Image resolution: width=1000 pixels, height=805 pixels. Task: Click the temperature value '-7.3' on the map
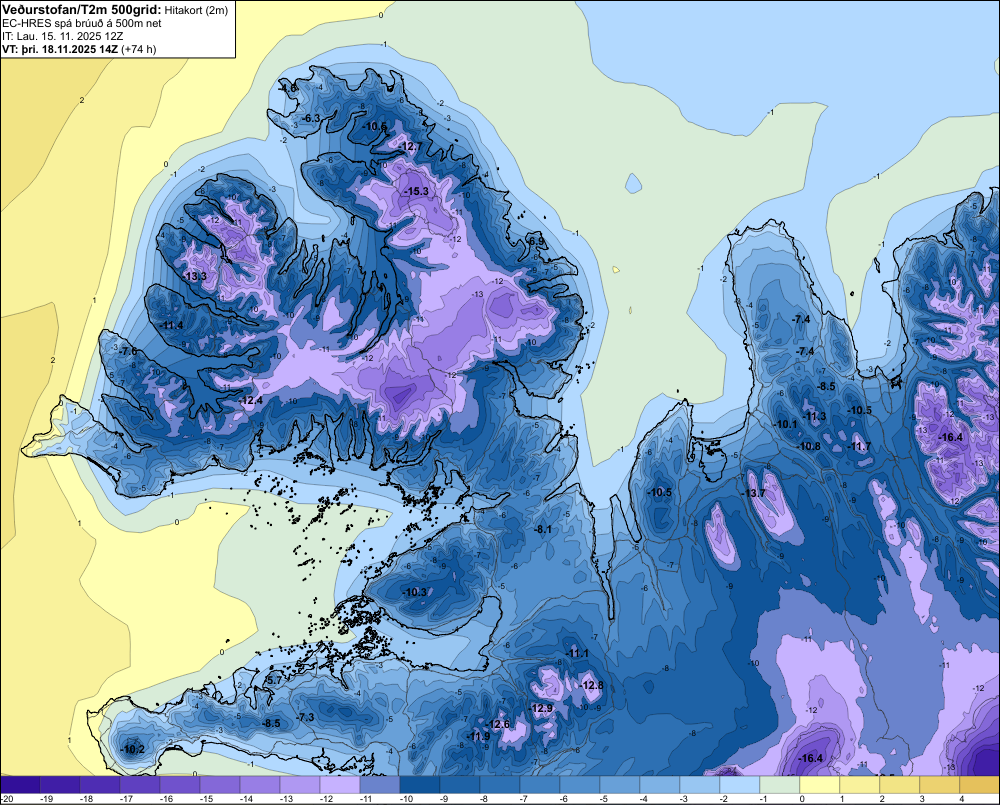click(305, 717)
